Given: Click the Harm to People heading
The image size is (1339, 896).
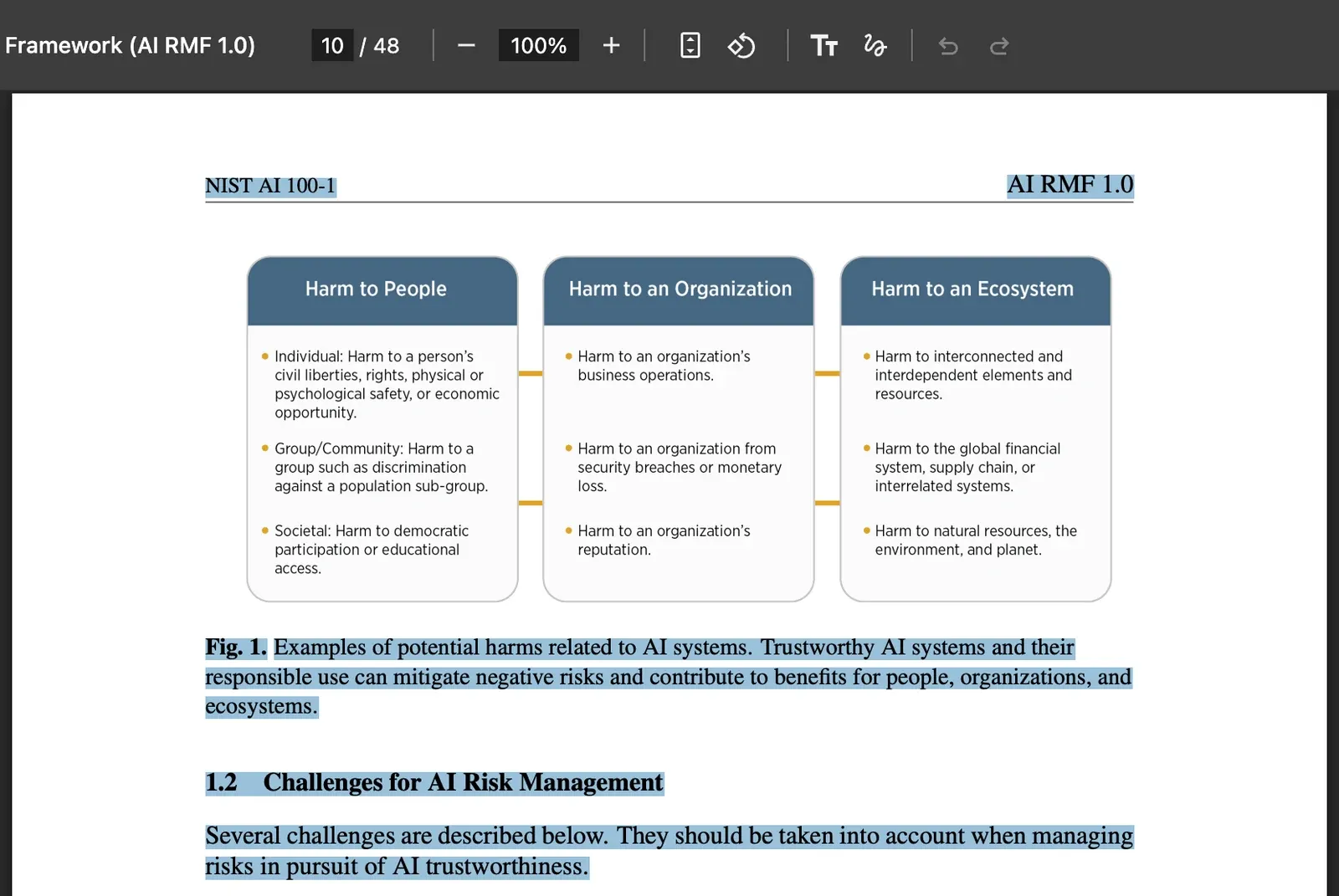Looking at the screenshot, I should [x=376, y=289].
